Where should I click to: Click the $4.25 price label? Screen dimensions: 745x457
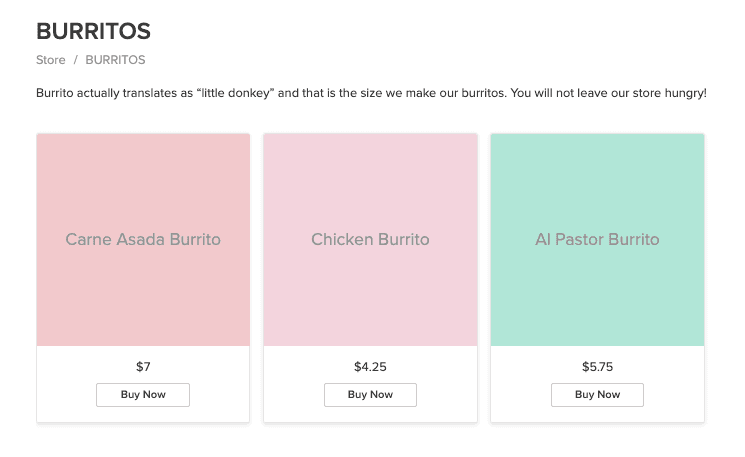(370, 367)
